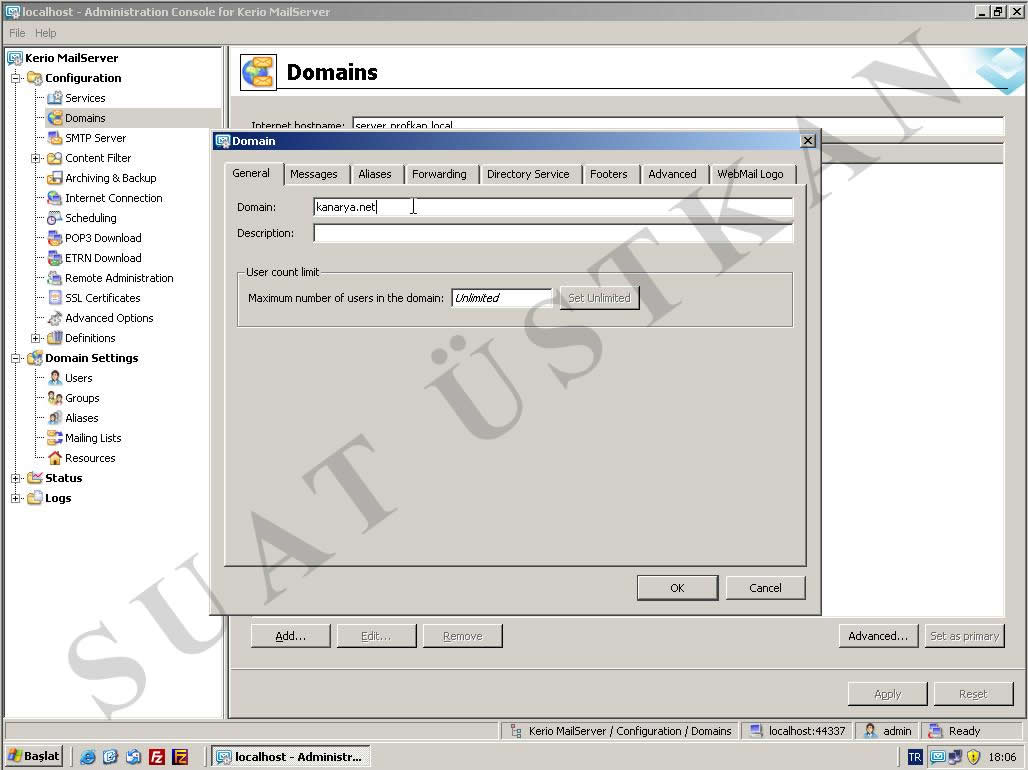This screenshot has height=770, width=1028.
Task: Click the Add... button in Domains
Action: [x=290, y=636]
